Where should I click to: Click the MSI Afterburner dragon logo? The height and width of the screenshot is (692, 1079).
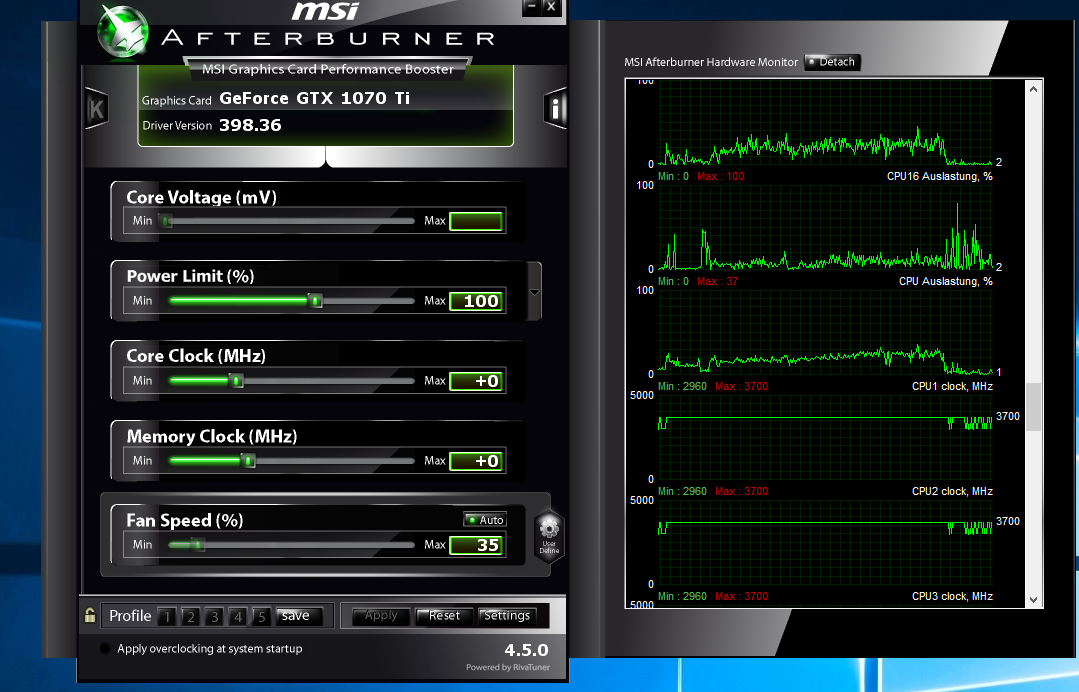point(123,31)
